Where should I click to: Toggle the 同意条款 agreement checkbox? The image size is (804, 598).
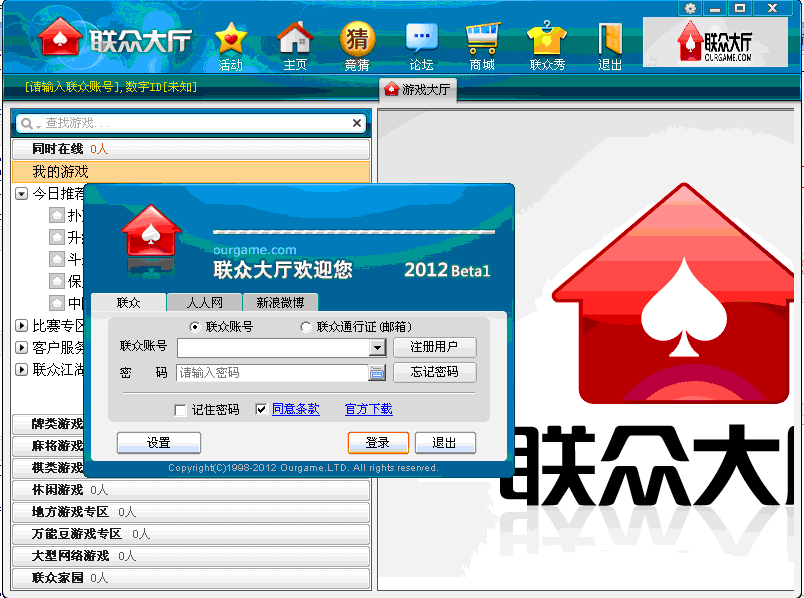pos(261,409)
